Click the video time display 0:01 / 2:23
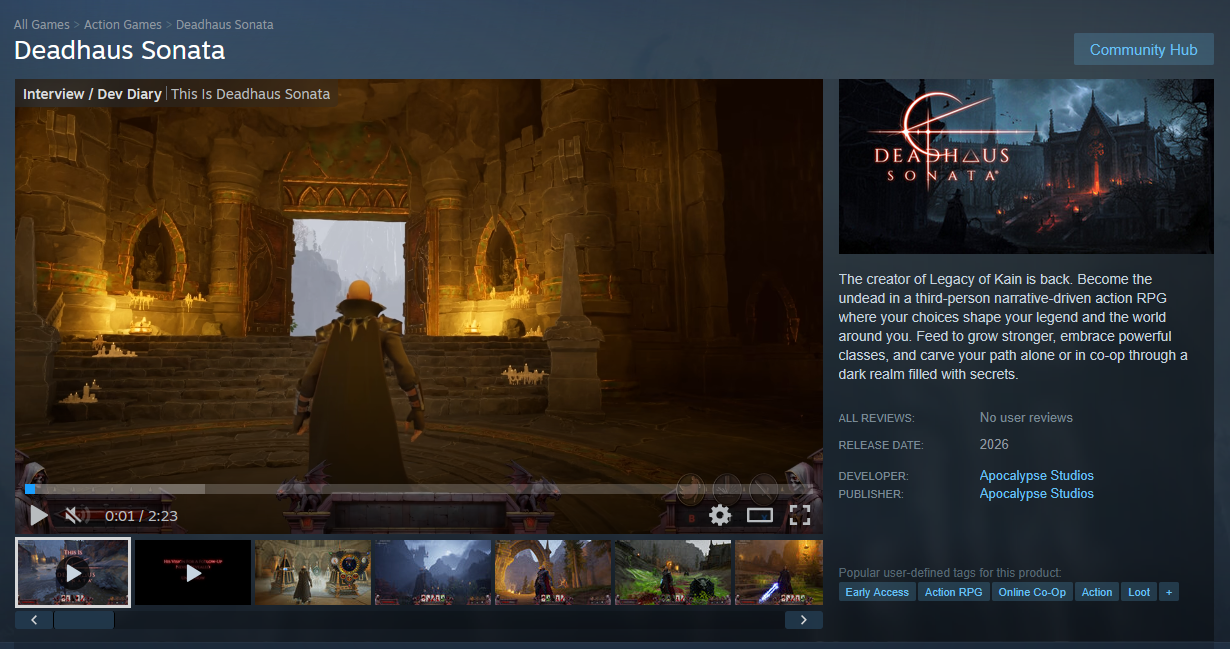The image size is (1230, 649). pyautogui.click(x=141, y=516)
